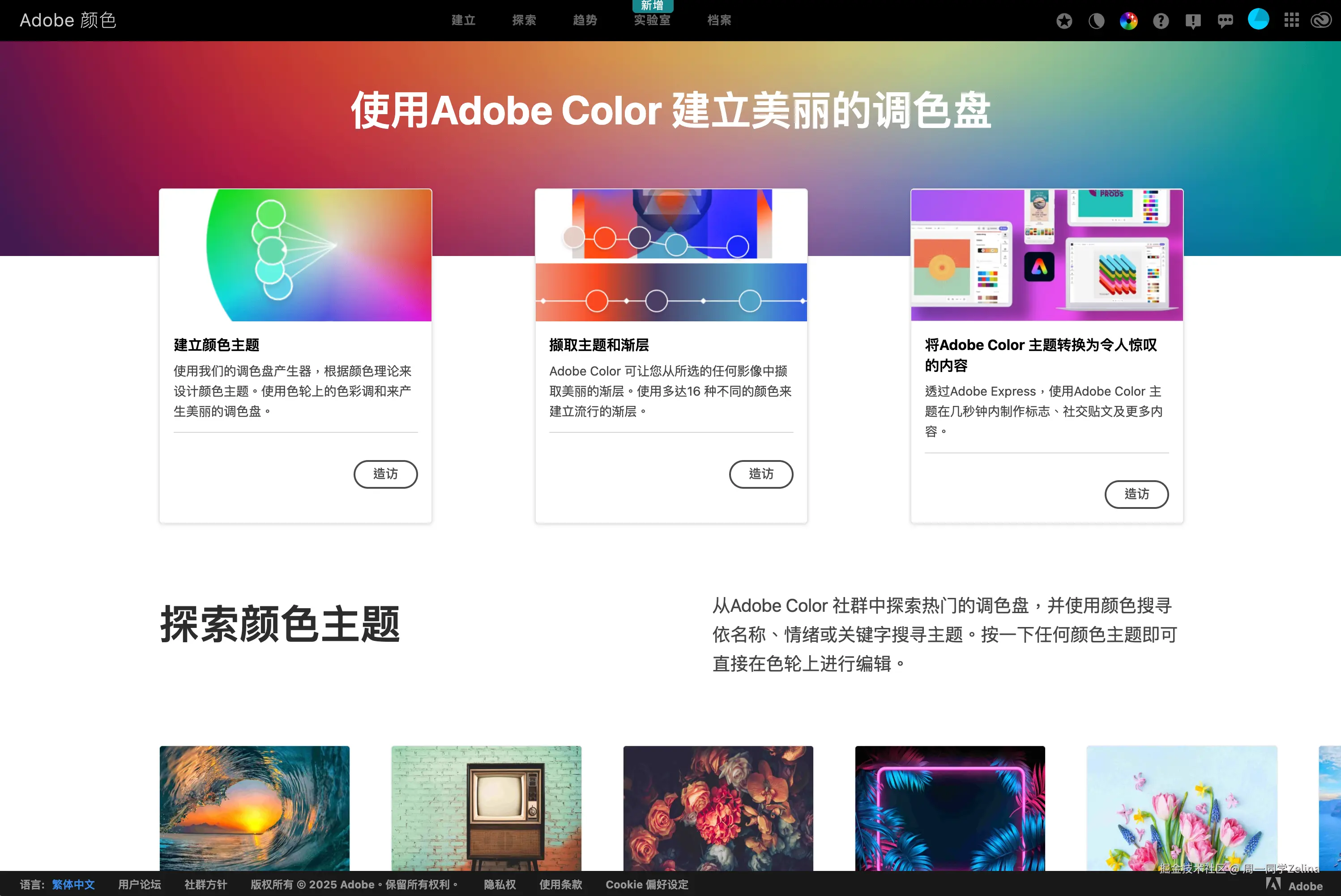The width and height of the screenshot is (1341, 896).
Task: Open the help question mark icon
Action: (1161, 21)
